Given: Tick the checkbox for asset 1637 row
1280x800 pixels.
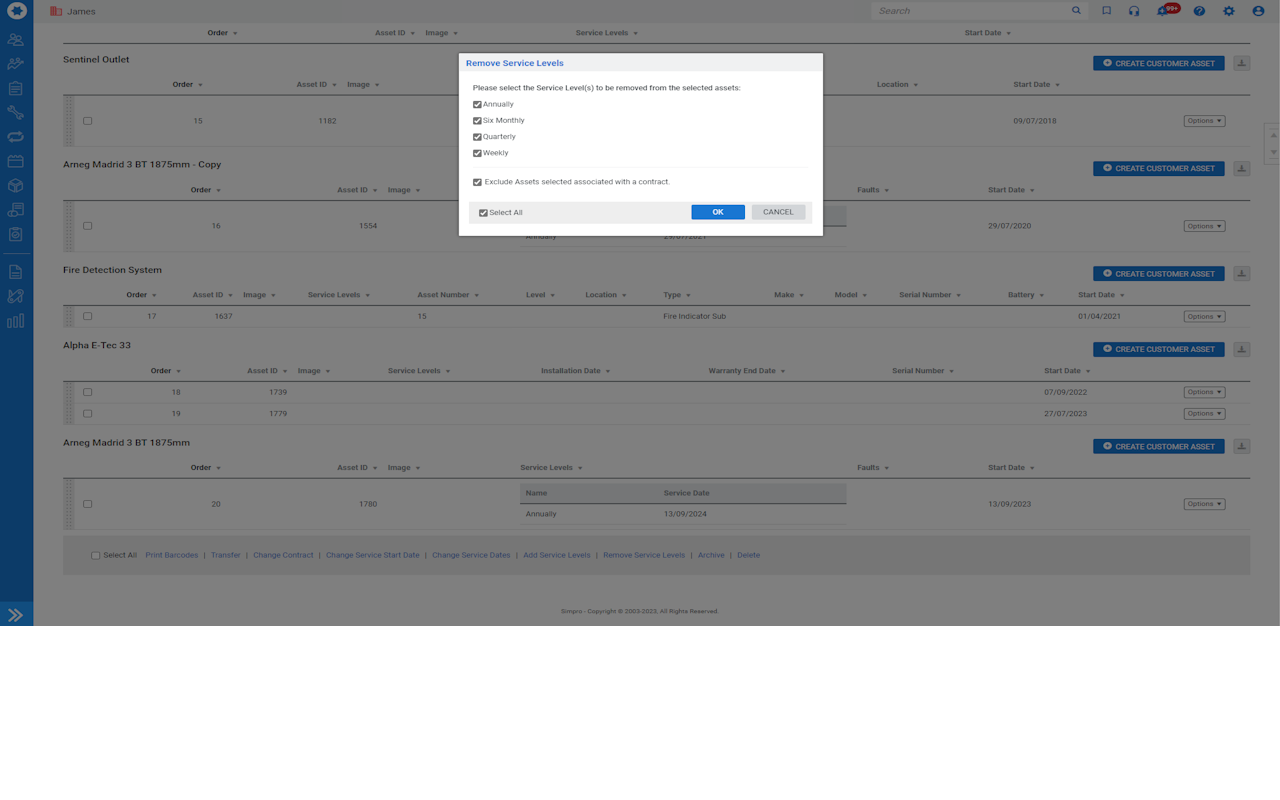Looking at the screenshot, I should pyautogui.click(x=88, y=316).
